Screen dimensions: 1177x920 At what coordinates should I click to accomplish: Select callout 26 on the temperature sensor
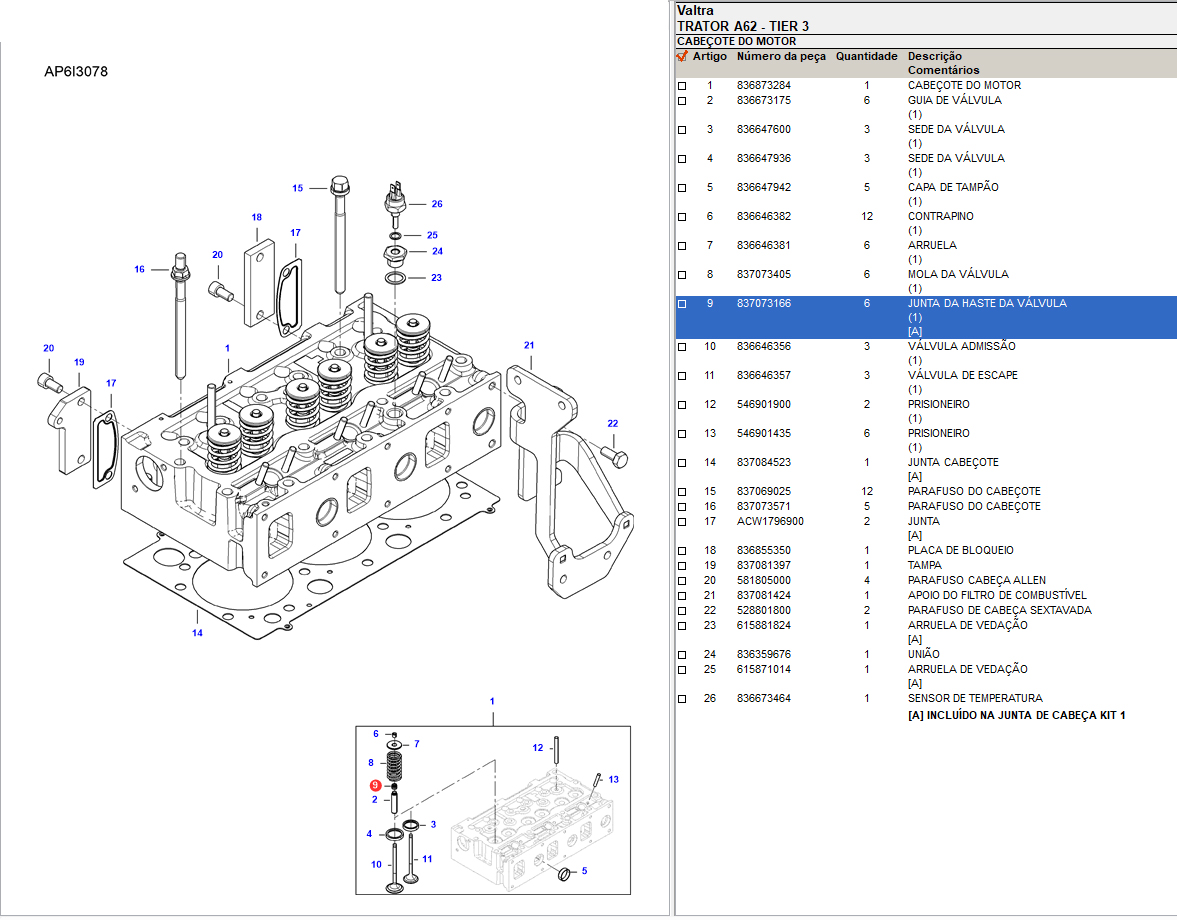point(436,204)
